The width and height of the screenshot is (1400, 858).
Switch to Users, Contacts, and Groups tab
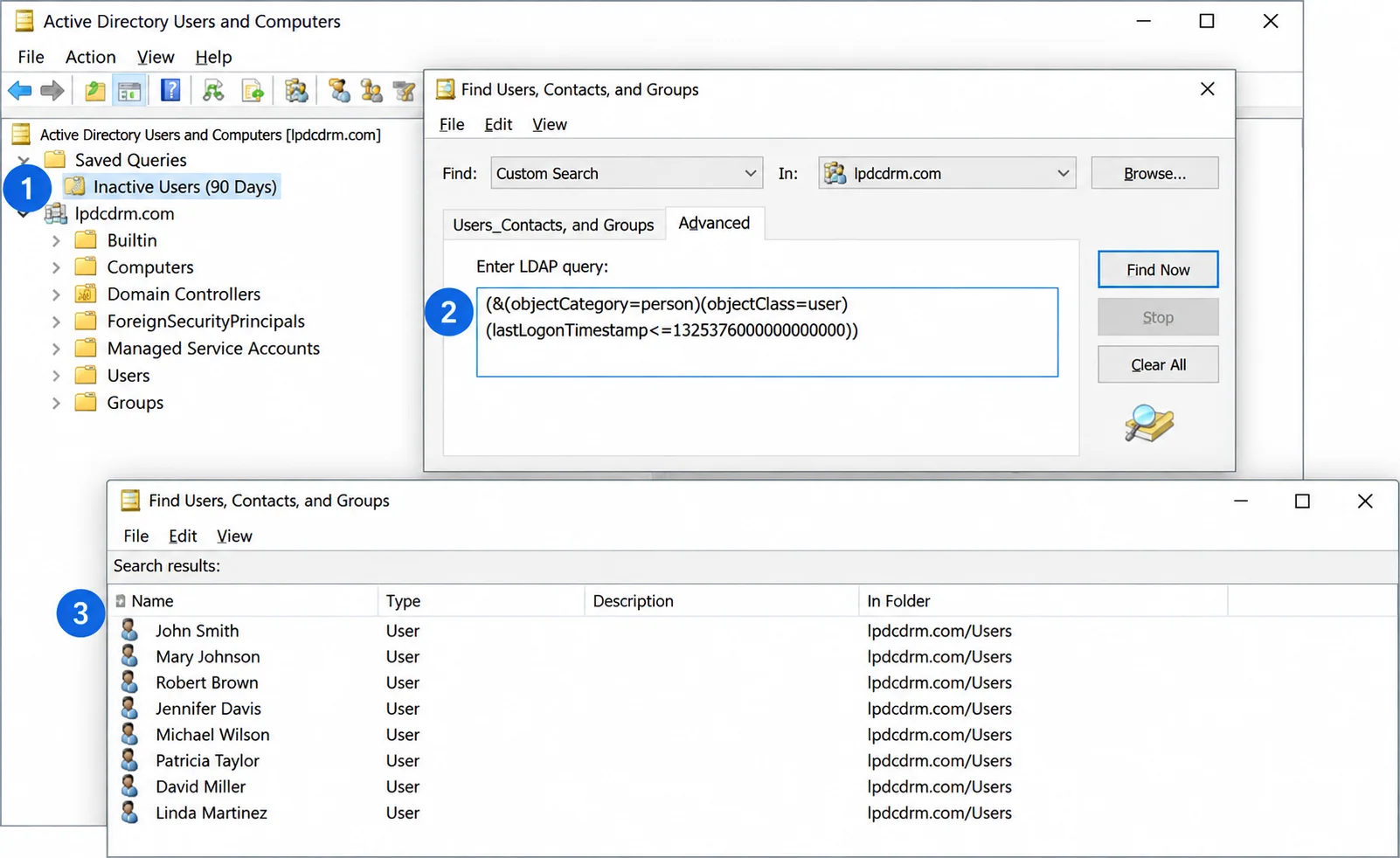click(x=553, y=225)
